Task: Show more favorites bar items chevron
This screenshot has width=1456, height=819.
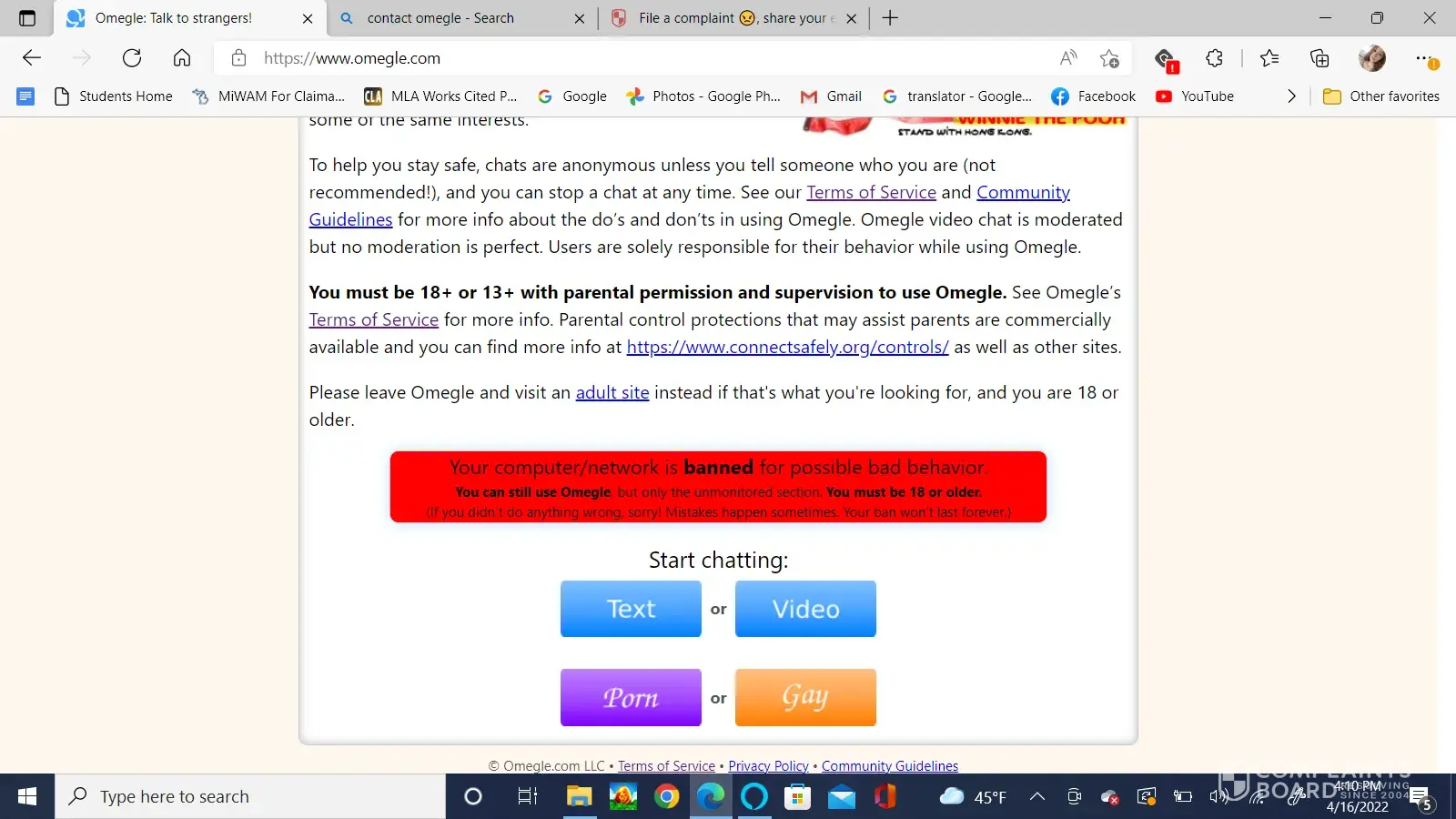Action: (x=1291, y=96)
